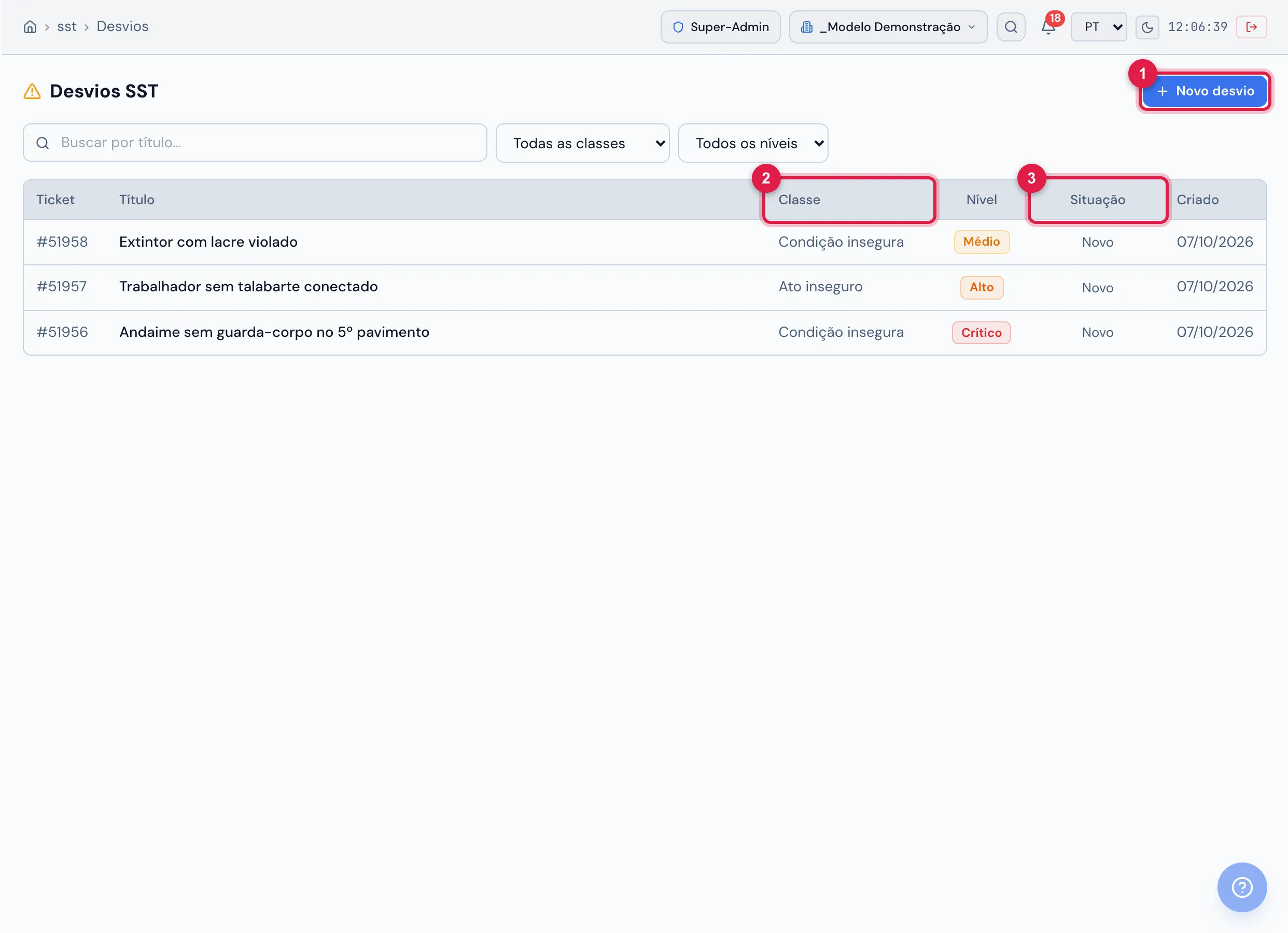
Task: Open the global search icon button
Action: point(1011,26)
